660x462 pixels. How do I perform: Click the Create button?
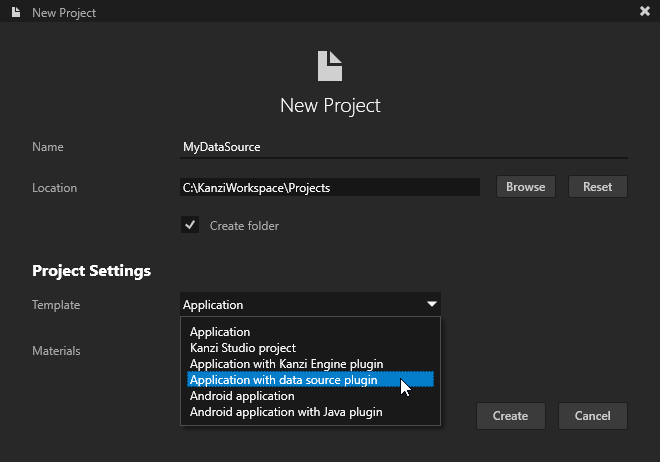coord(510,416)
